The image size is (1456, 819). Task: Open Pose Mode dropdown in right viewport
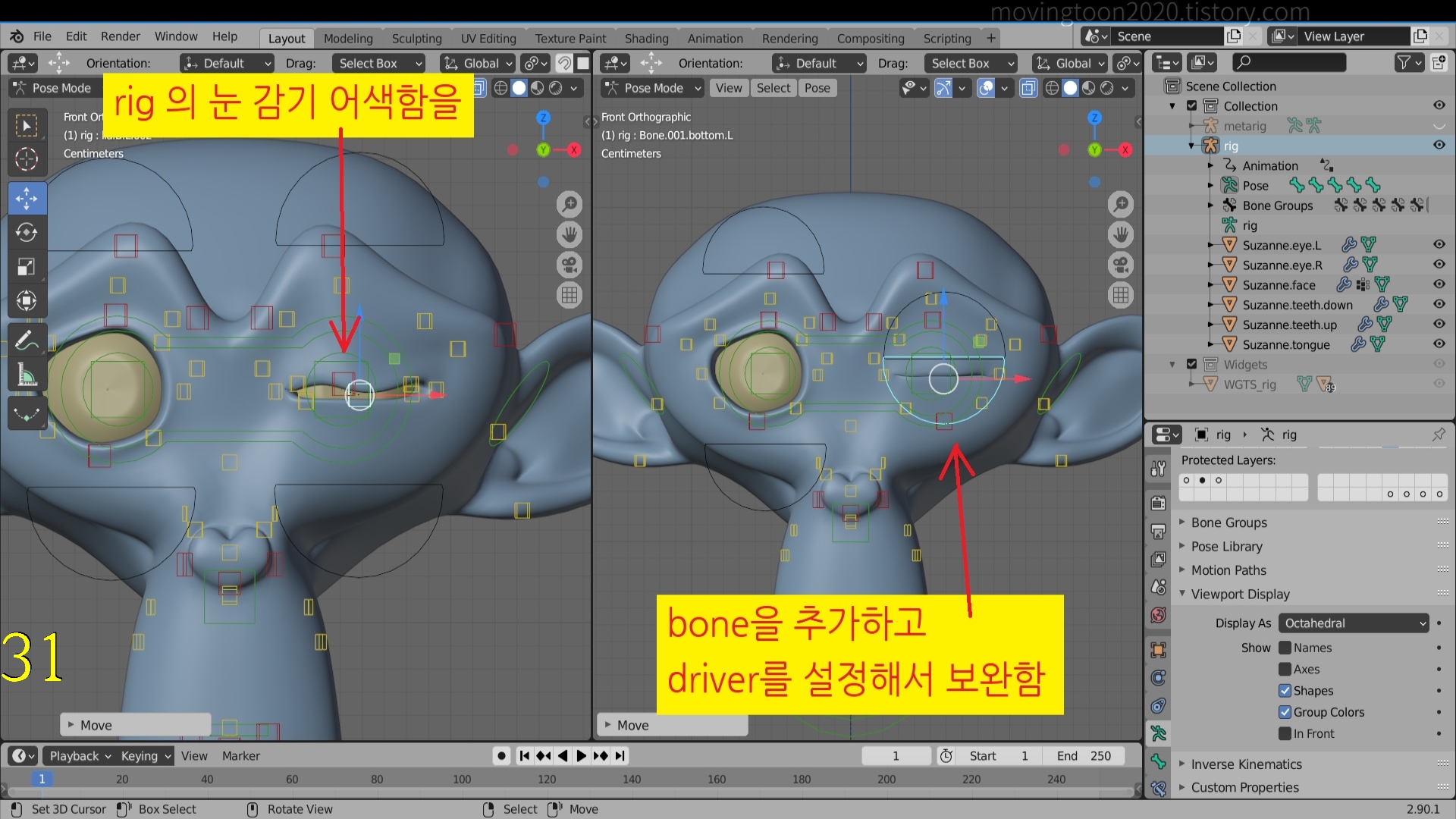(x=653, y=88)
